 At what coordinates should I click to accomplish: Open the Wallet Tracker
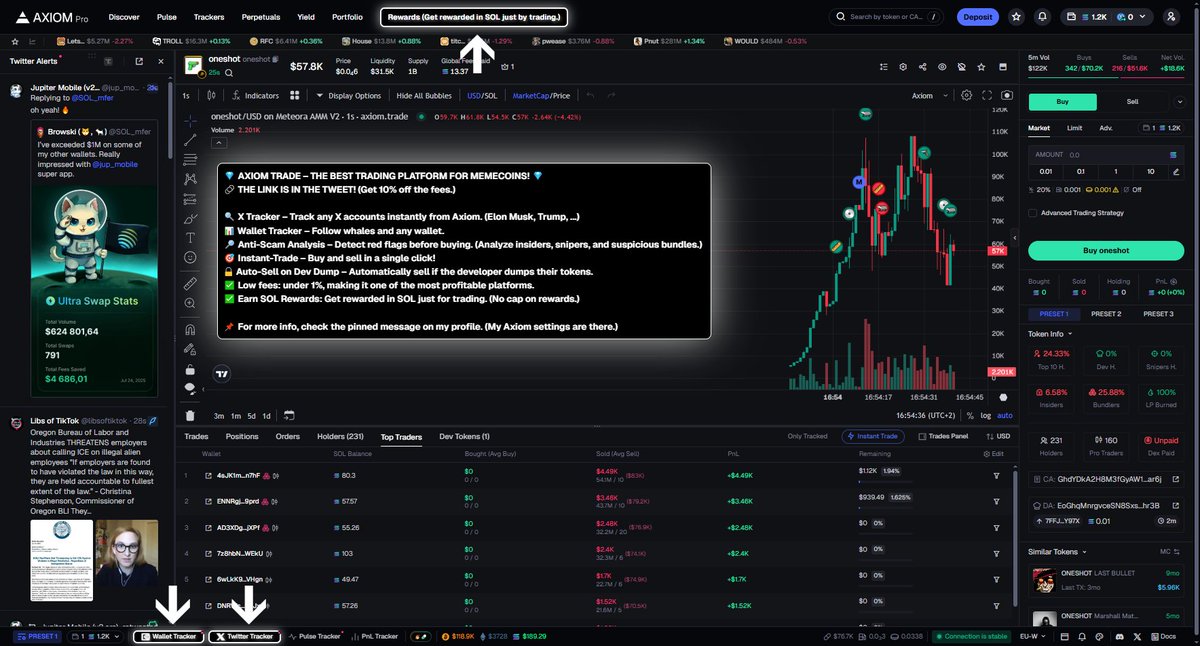coord(168,636)
